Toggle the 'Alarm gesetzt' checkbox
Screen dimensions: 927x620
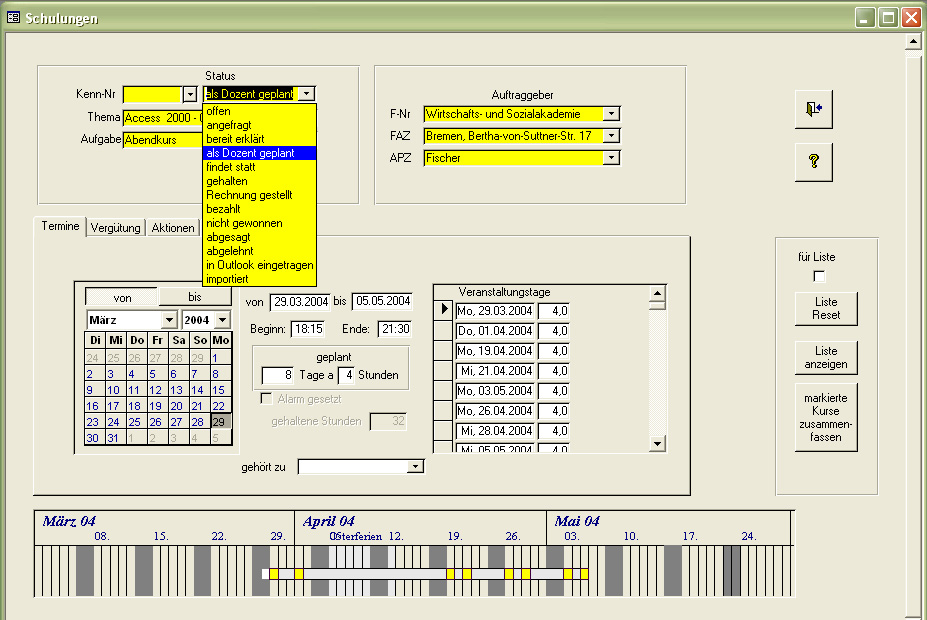coord(267,399)
